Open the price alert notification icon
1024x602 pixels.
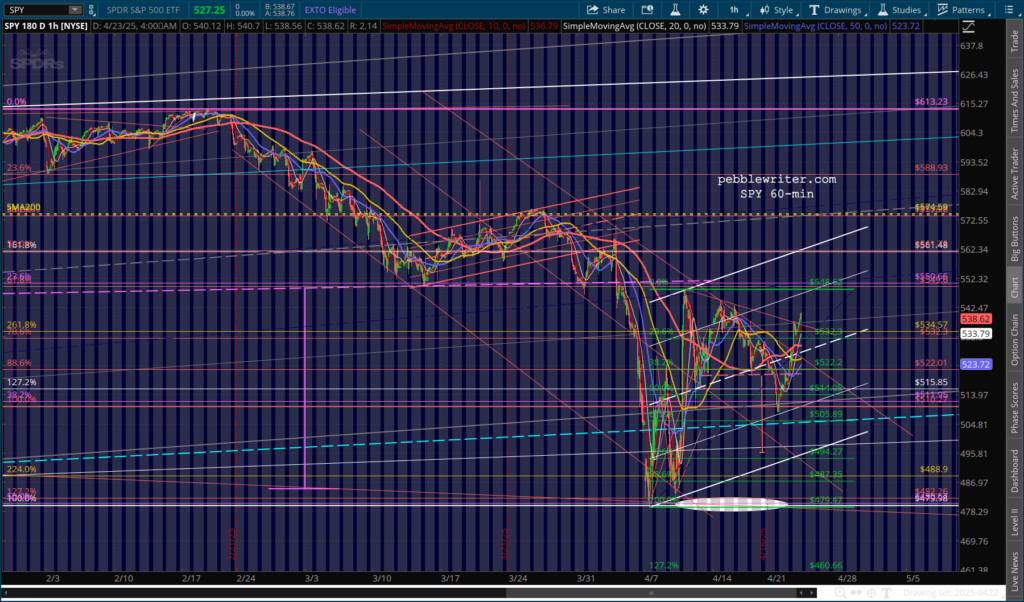click(647, 10)
